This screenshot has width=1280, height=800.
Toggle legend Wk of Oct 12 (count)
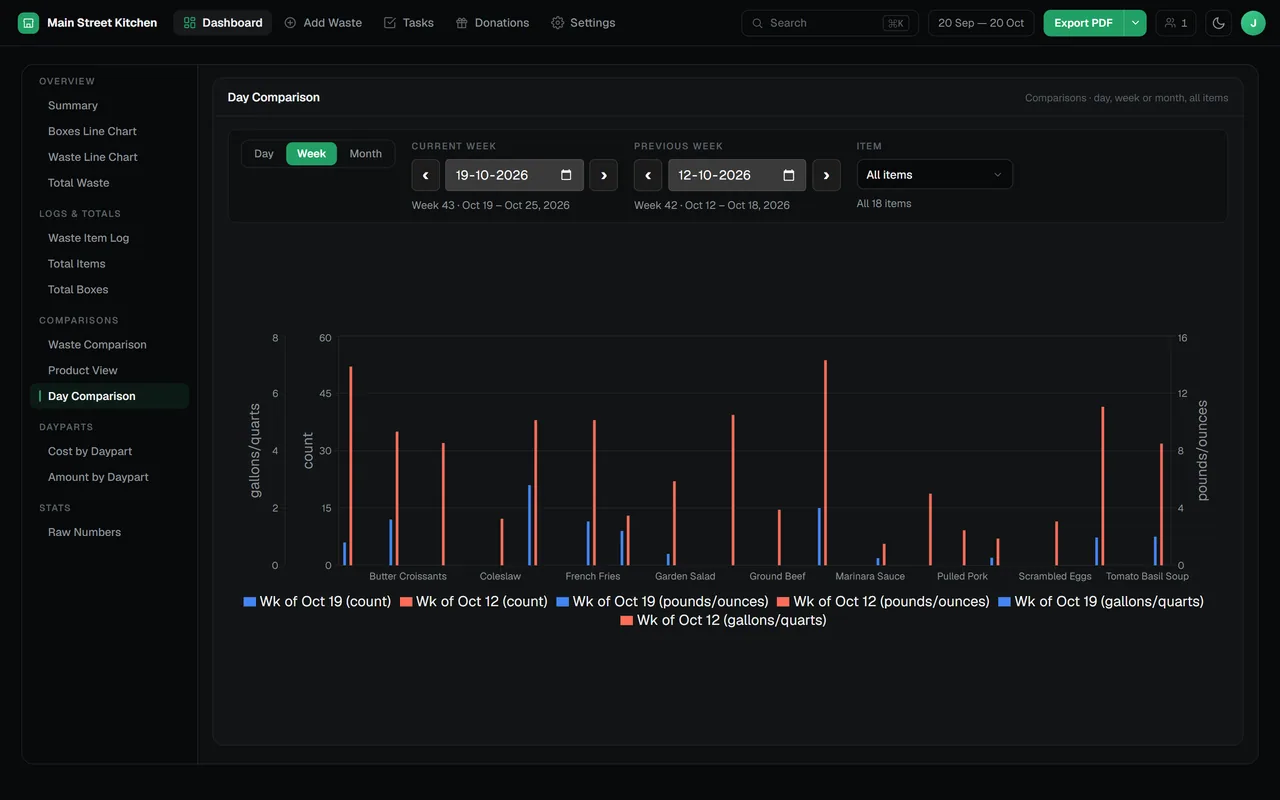coord(474,602)
